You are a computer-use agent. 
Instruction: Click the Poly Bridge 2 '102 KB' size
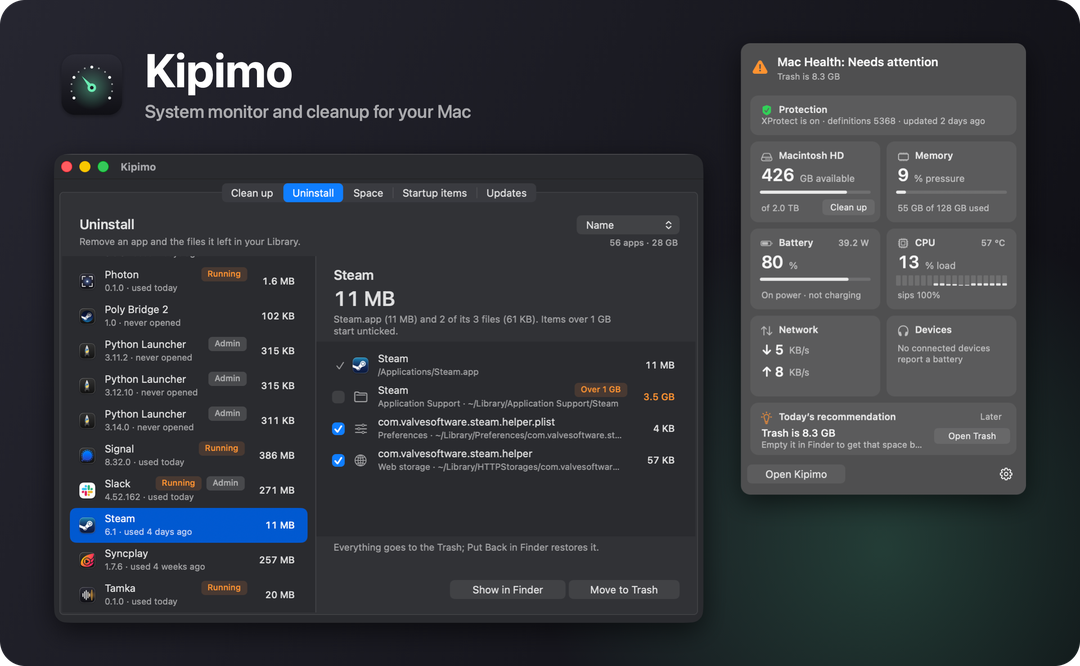pyautogui.click(x=278, y=316)
